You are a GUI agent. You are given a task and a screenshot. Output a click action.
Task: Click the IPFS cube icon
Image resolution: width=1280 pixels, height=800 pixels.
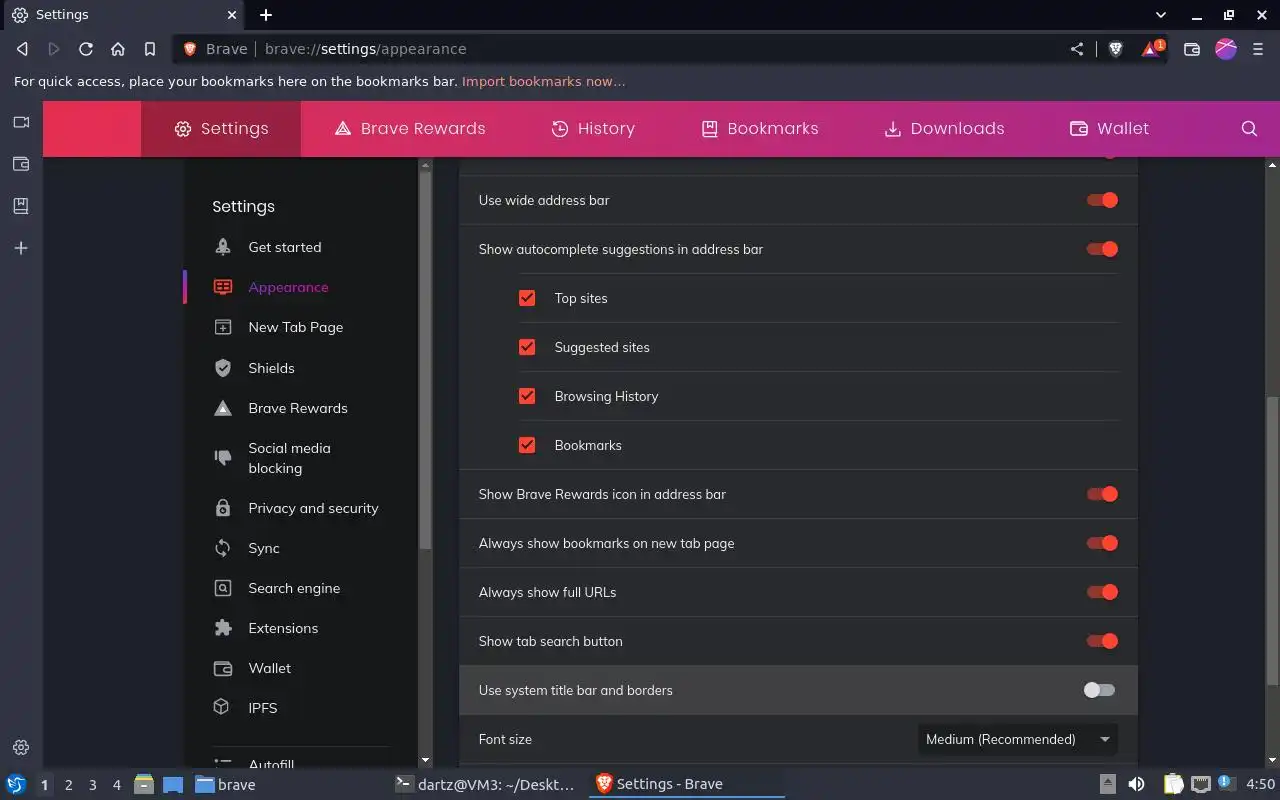(x=222, y=707)
